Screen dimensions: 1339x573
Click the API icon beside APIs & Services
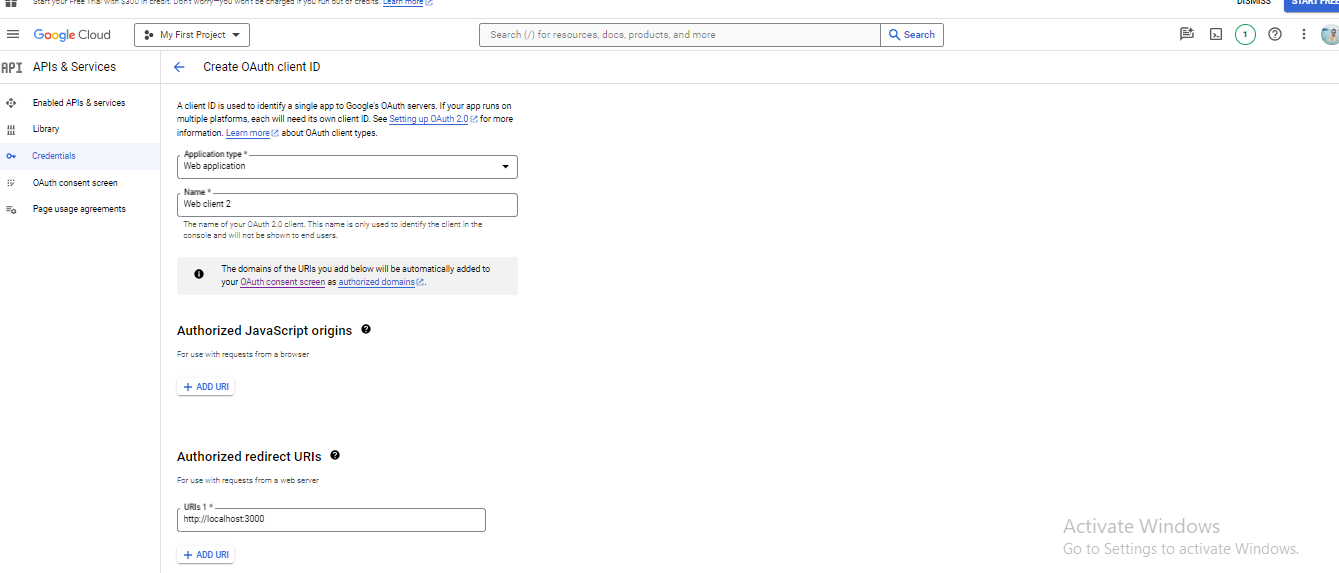pos(12,67)
